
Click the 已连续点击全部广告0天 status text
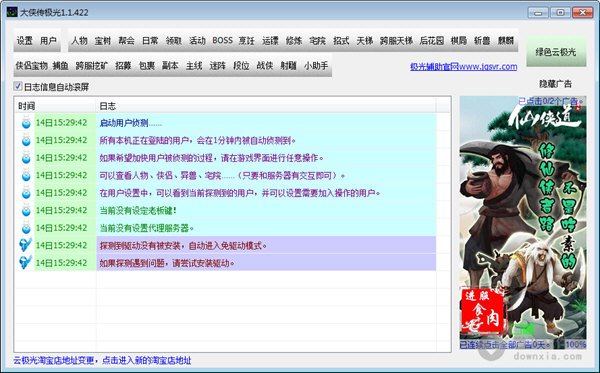[x=505, y=344]
